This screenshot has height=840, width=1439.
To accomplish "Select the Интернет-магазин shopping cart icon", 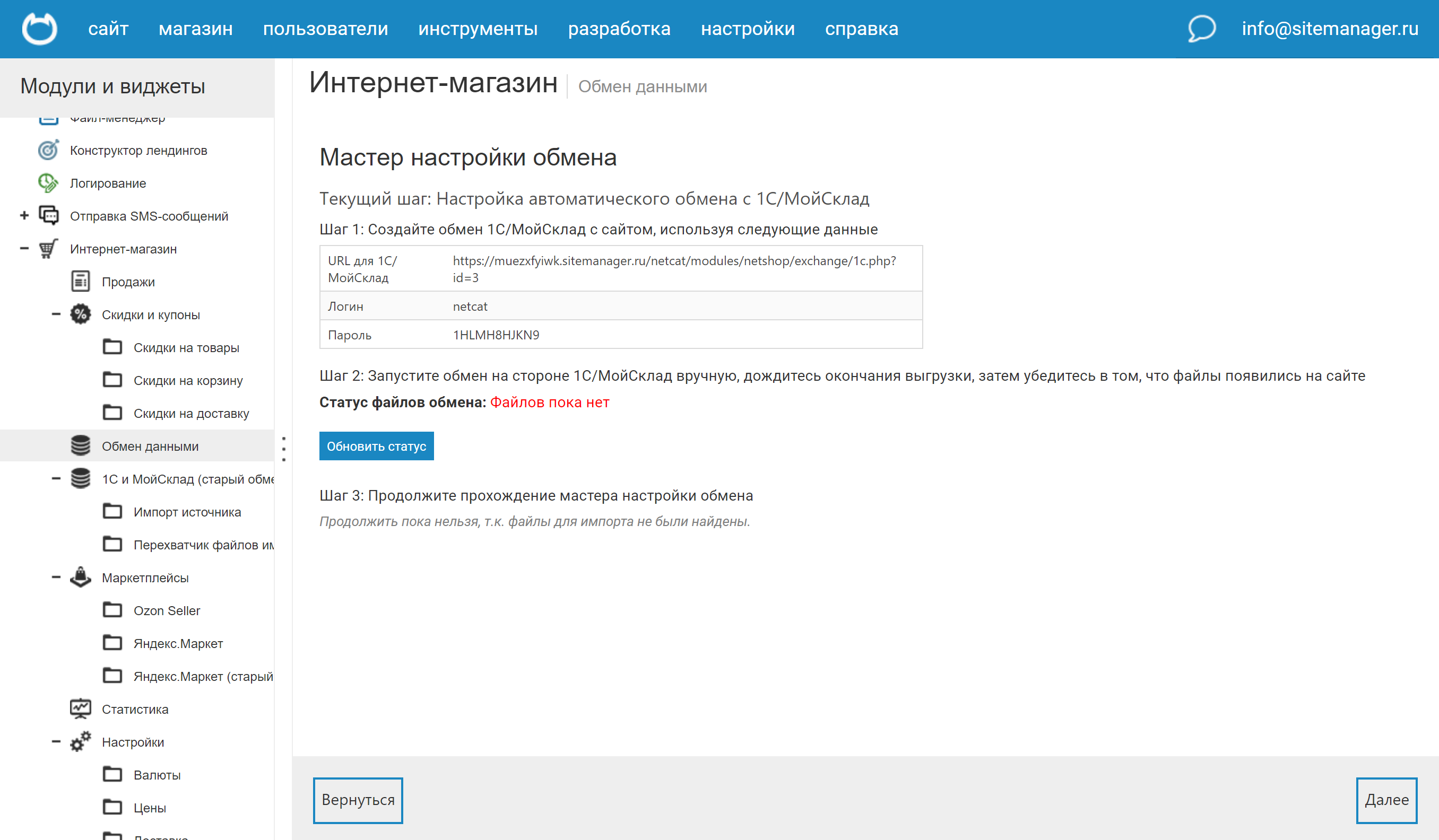I will pyautogui.click(x=48, y=249).
